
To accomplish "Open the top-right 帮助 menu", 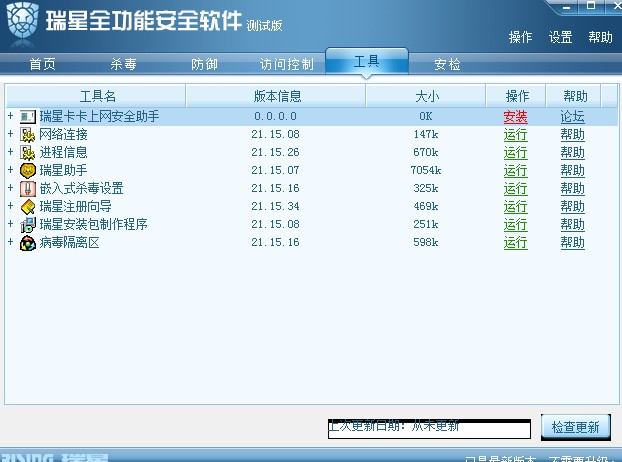I will pos(601,37).
